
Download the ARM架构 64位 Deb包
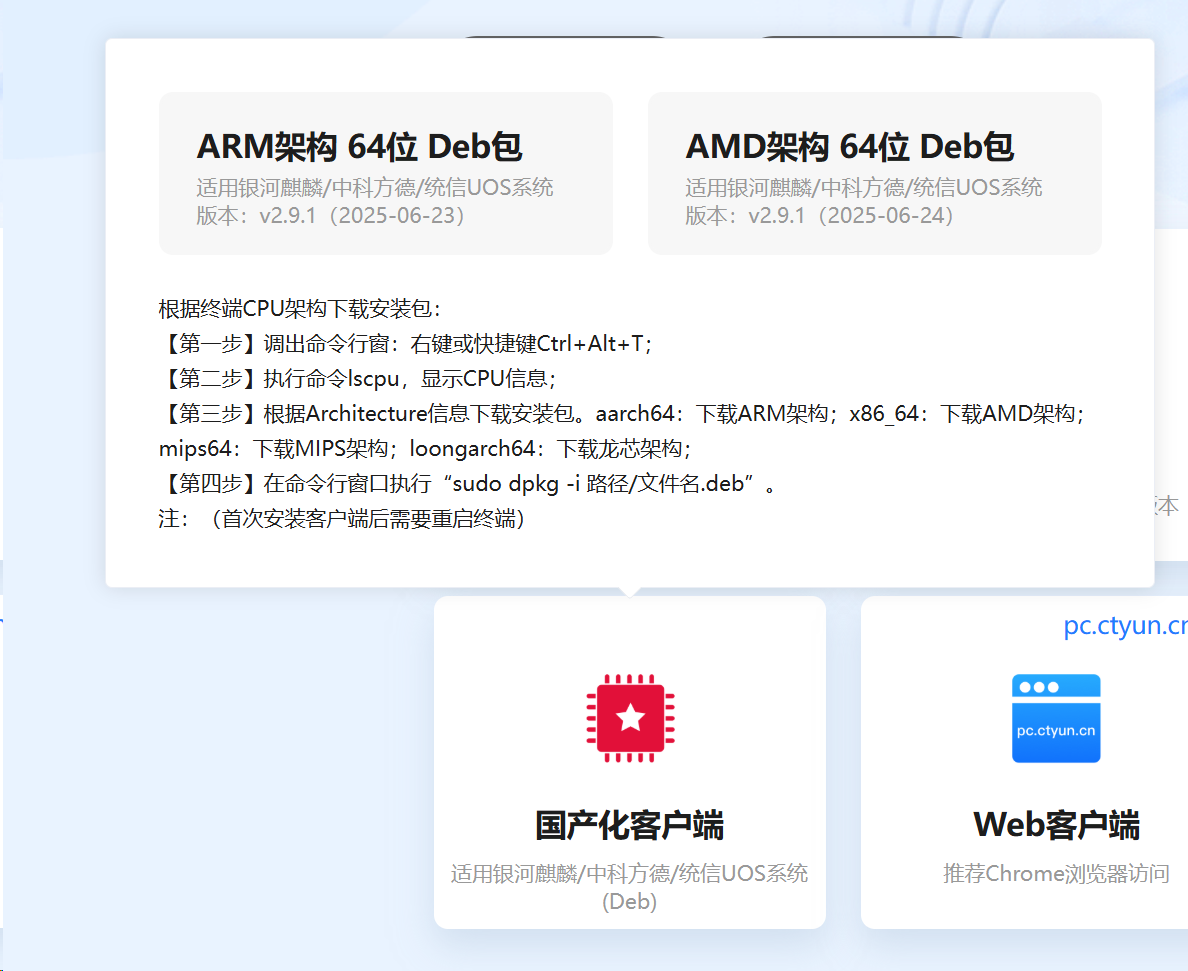point(386,173)
